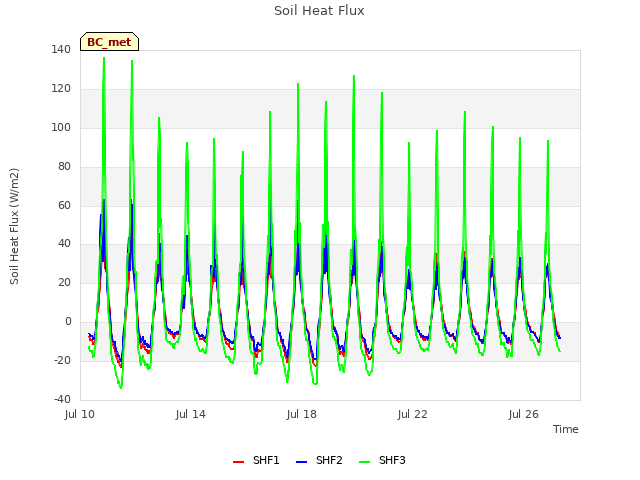Click the Jul 26 x-axis tick label
The width and height of the screenshot is (640, 480).
(524, 414)
